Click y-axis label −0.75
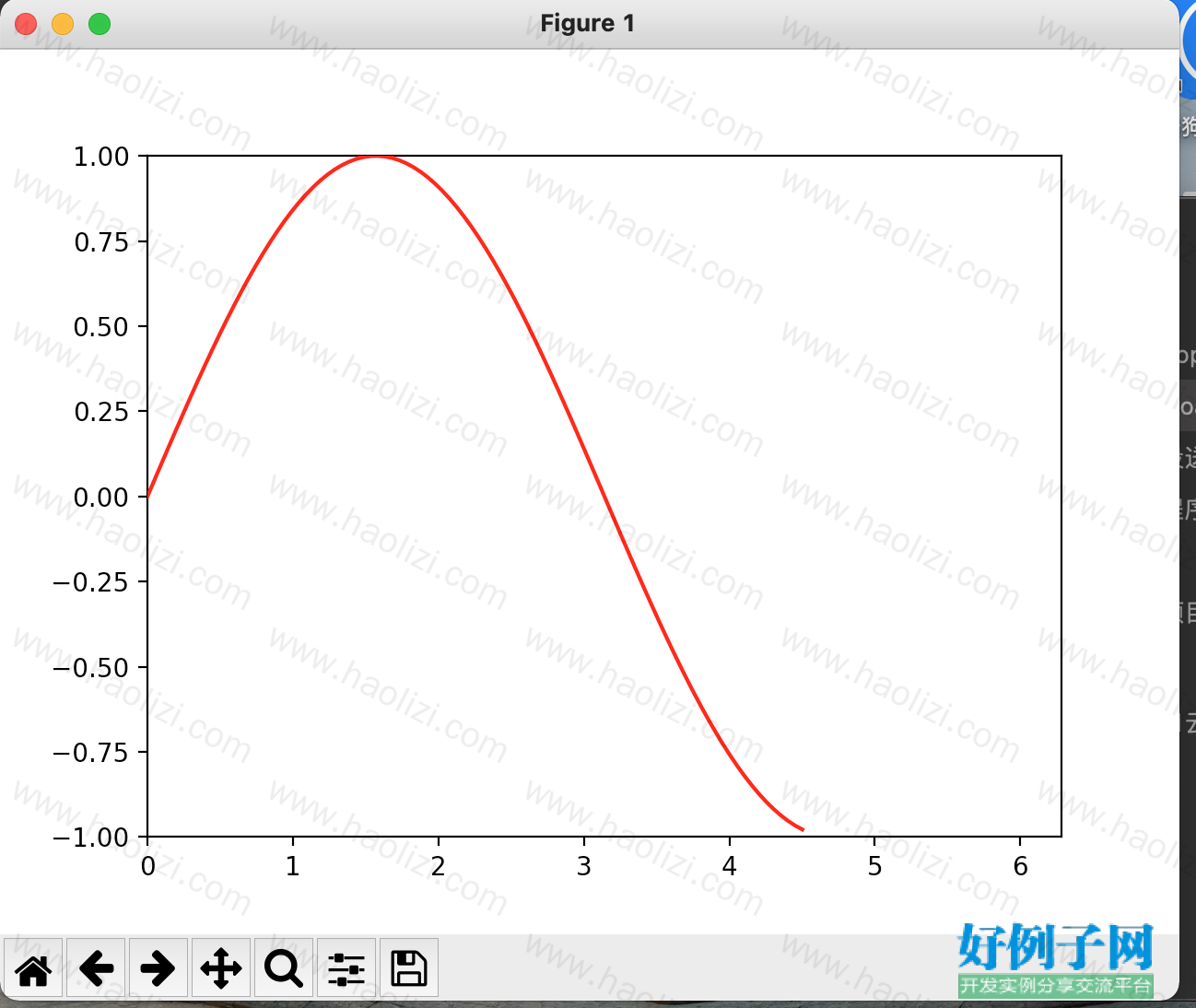1196x1008 pixels. click(x=91, y=753)
